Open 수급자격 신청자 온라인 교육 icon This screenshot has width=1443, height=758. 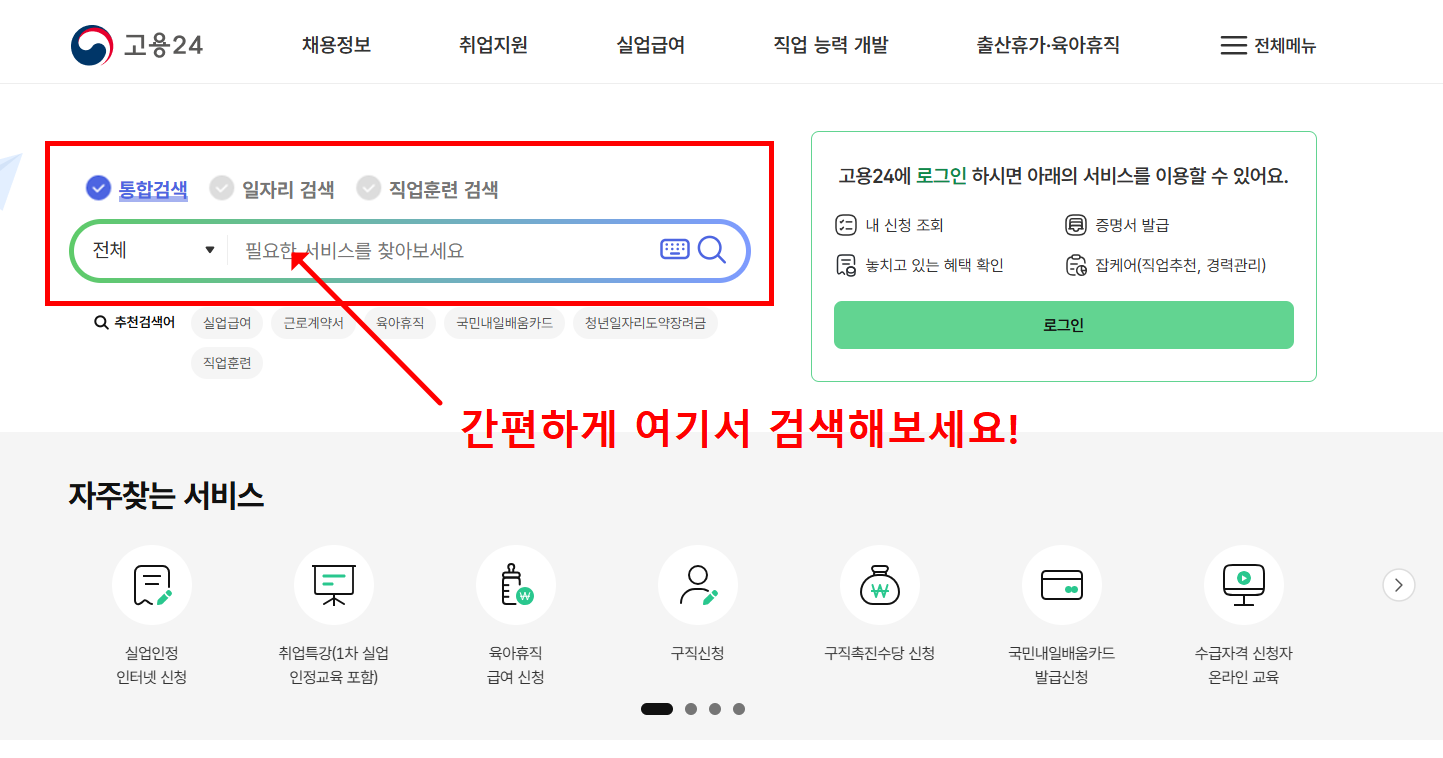(x=1243, y=585)
